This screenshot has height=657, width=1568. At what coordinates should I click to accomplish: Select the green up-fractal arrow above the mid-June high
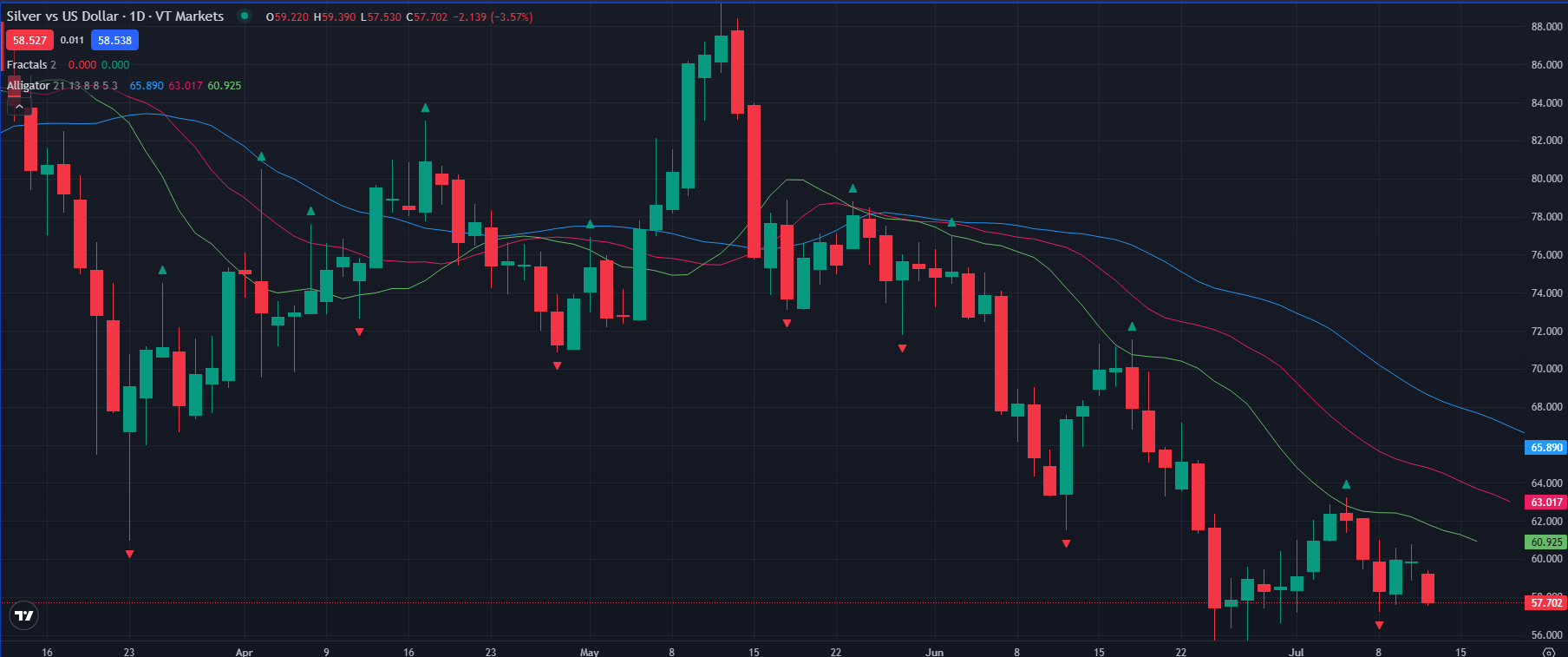1132,326
